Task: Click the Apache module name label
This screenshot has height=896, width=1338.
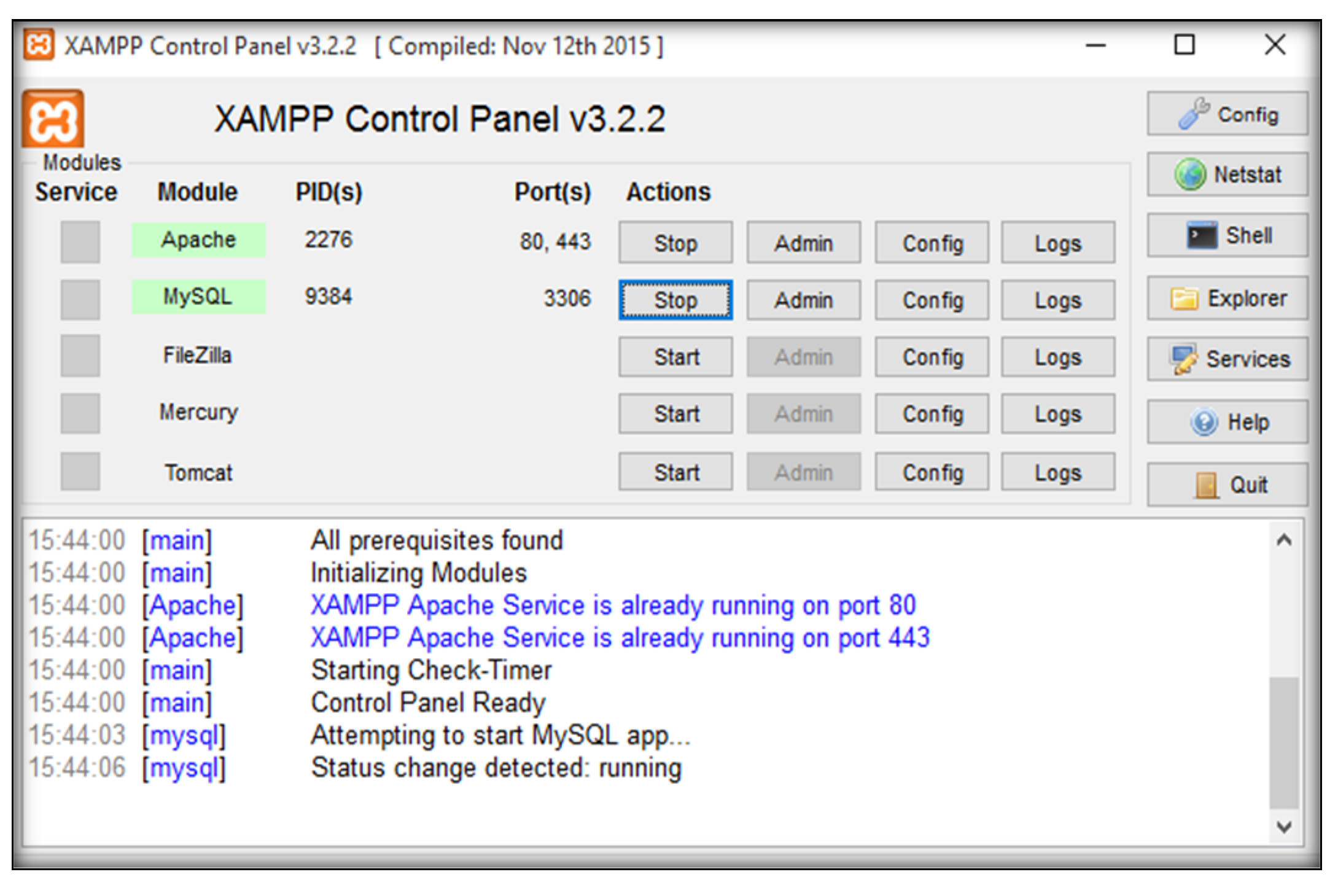Action: (x=198, y=240)
